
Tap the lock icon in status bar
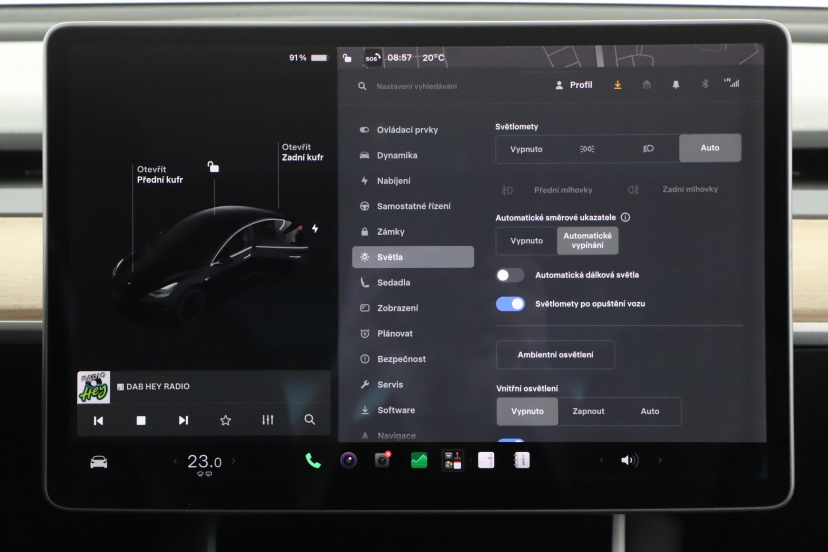pyautogui.click(x=347, y=58)
